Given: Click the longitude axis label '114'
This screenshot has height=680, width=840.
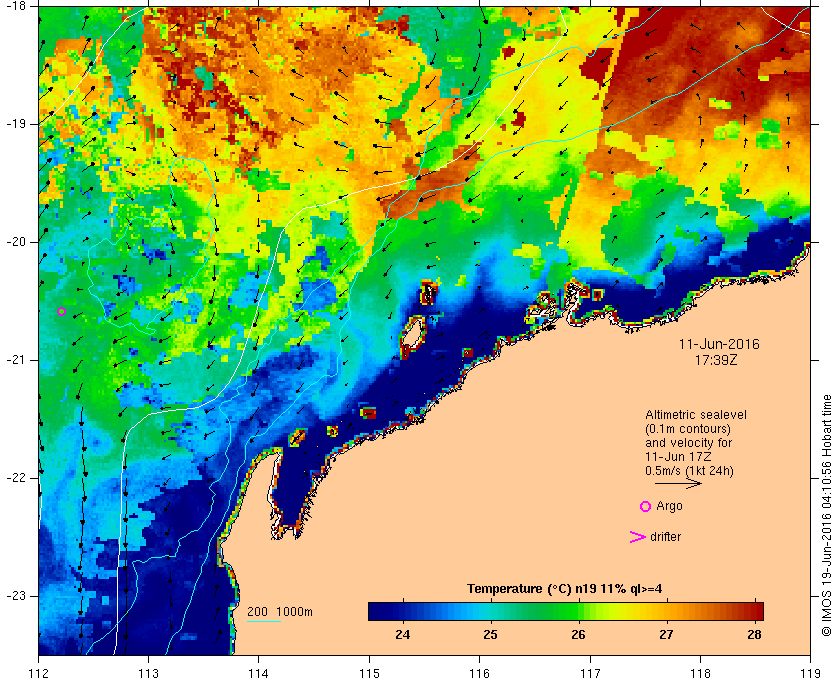Looking at the screenshot, I should (x=259, y=673).
